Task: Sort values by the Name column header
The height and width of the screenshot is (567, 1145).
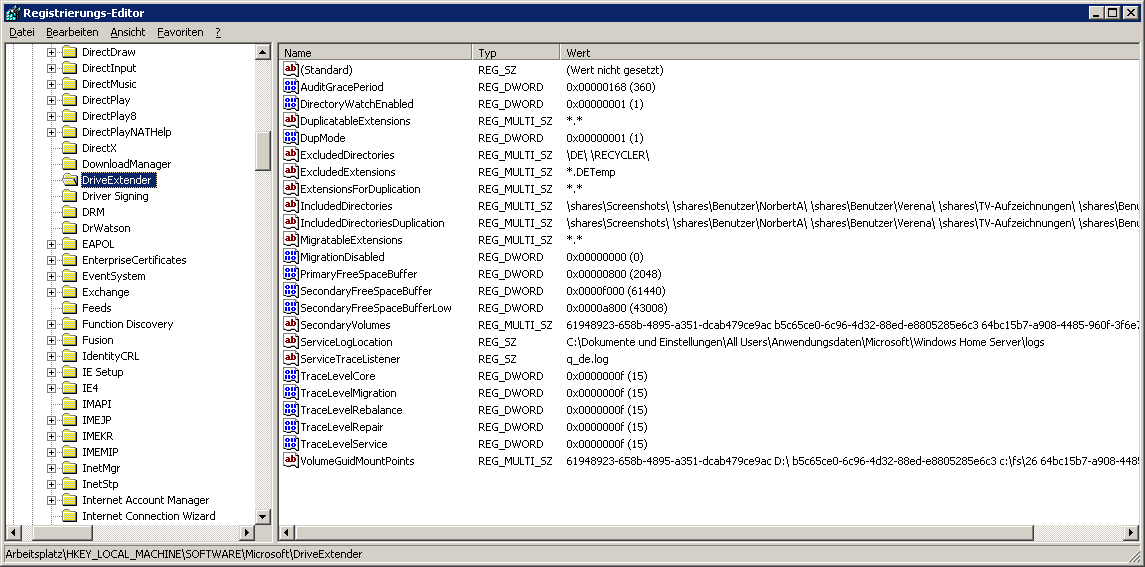Action: [x=375, y=53]
